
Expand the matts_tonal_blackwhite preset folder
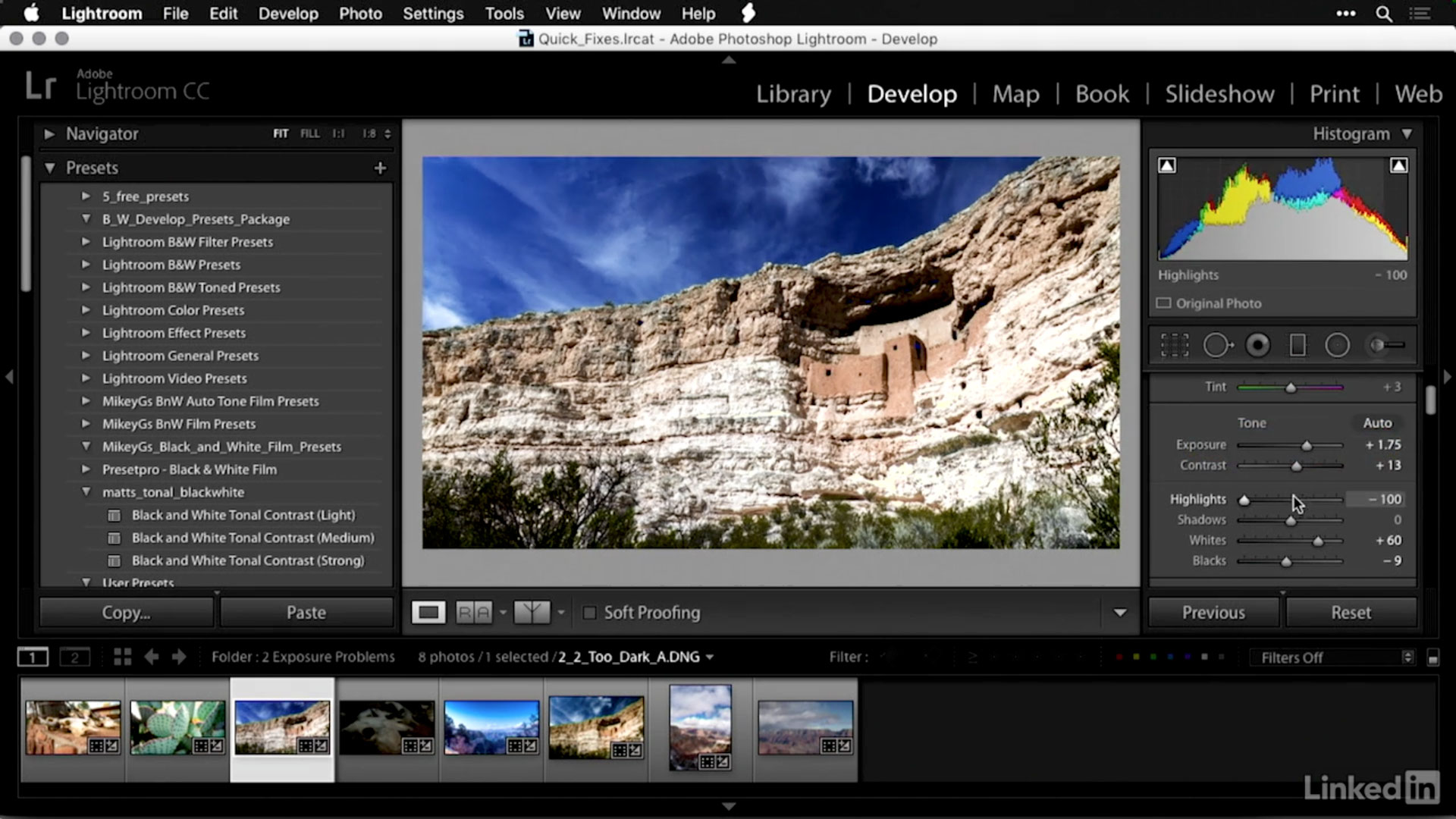[x=85, y=491]
